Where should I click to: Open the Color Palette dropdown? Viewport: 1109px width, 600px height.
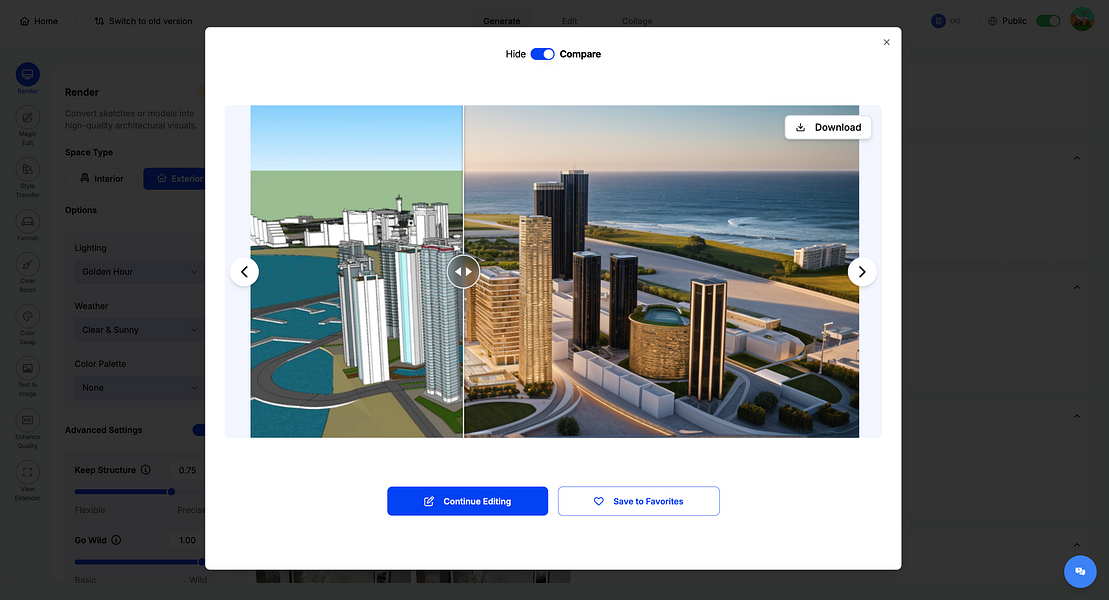pos(139,388)
